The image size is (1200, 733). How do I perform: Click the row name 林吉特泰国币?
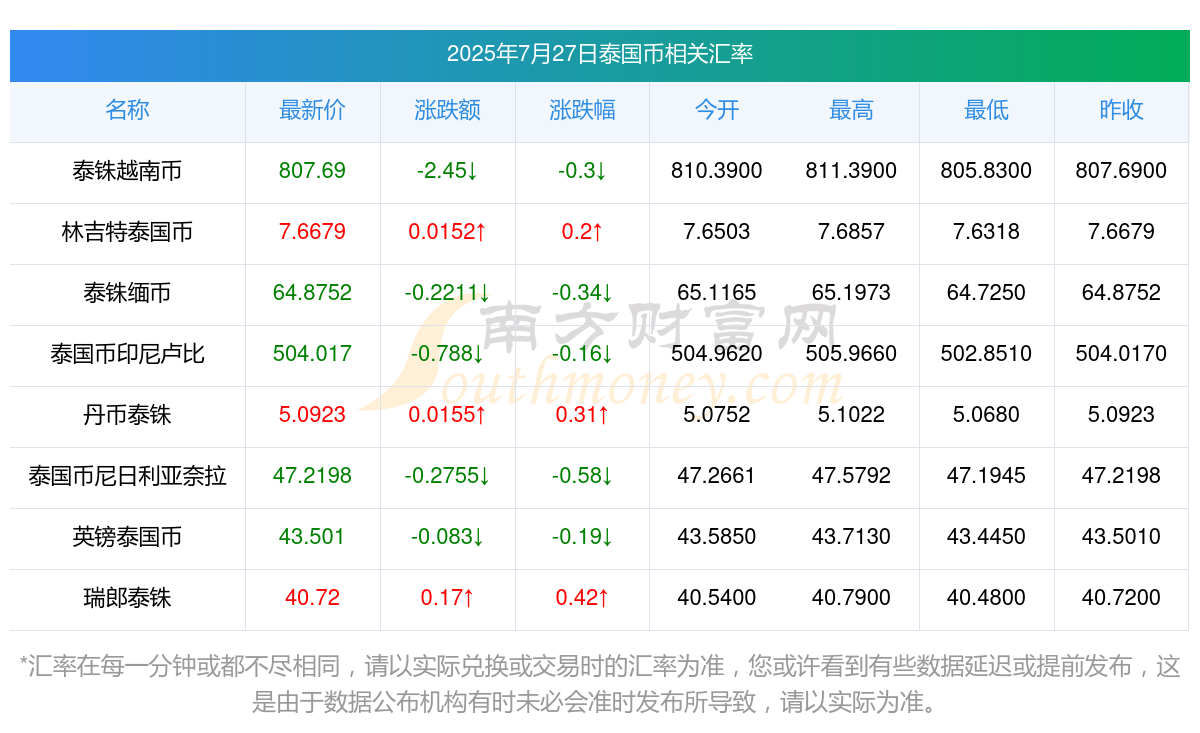(127, 232)
